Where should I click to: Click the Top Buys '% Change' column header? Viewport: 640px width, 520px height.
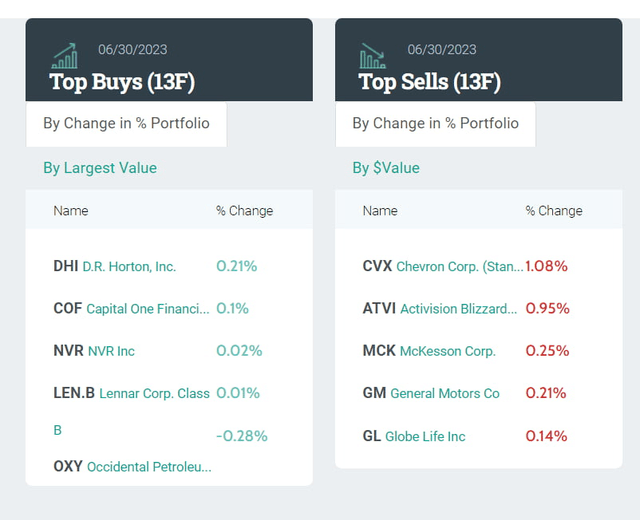(244, 211)
